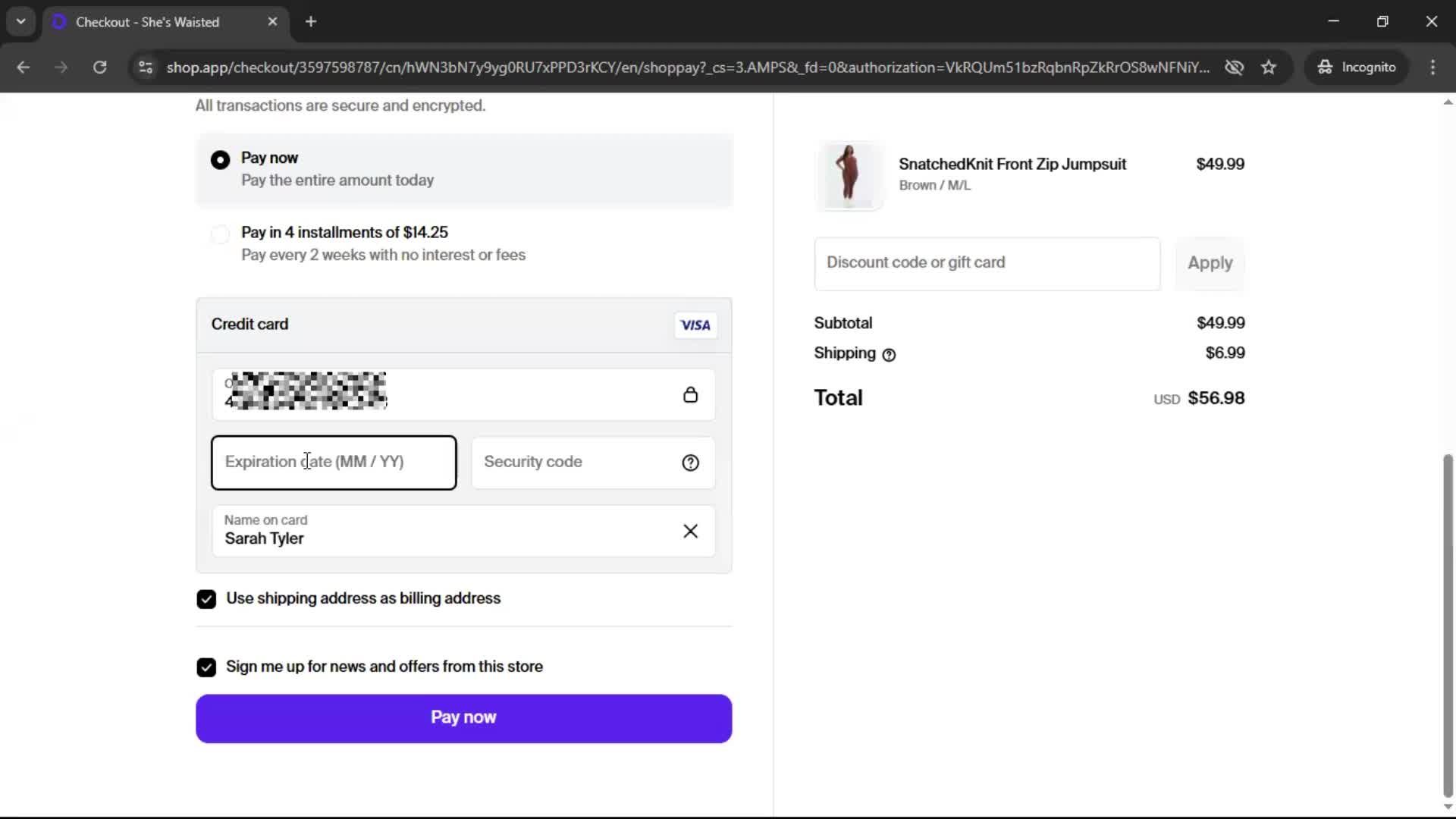
Task: Click the security code help icon
Action: coord(690,463)
